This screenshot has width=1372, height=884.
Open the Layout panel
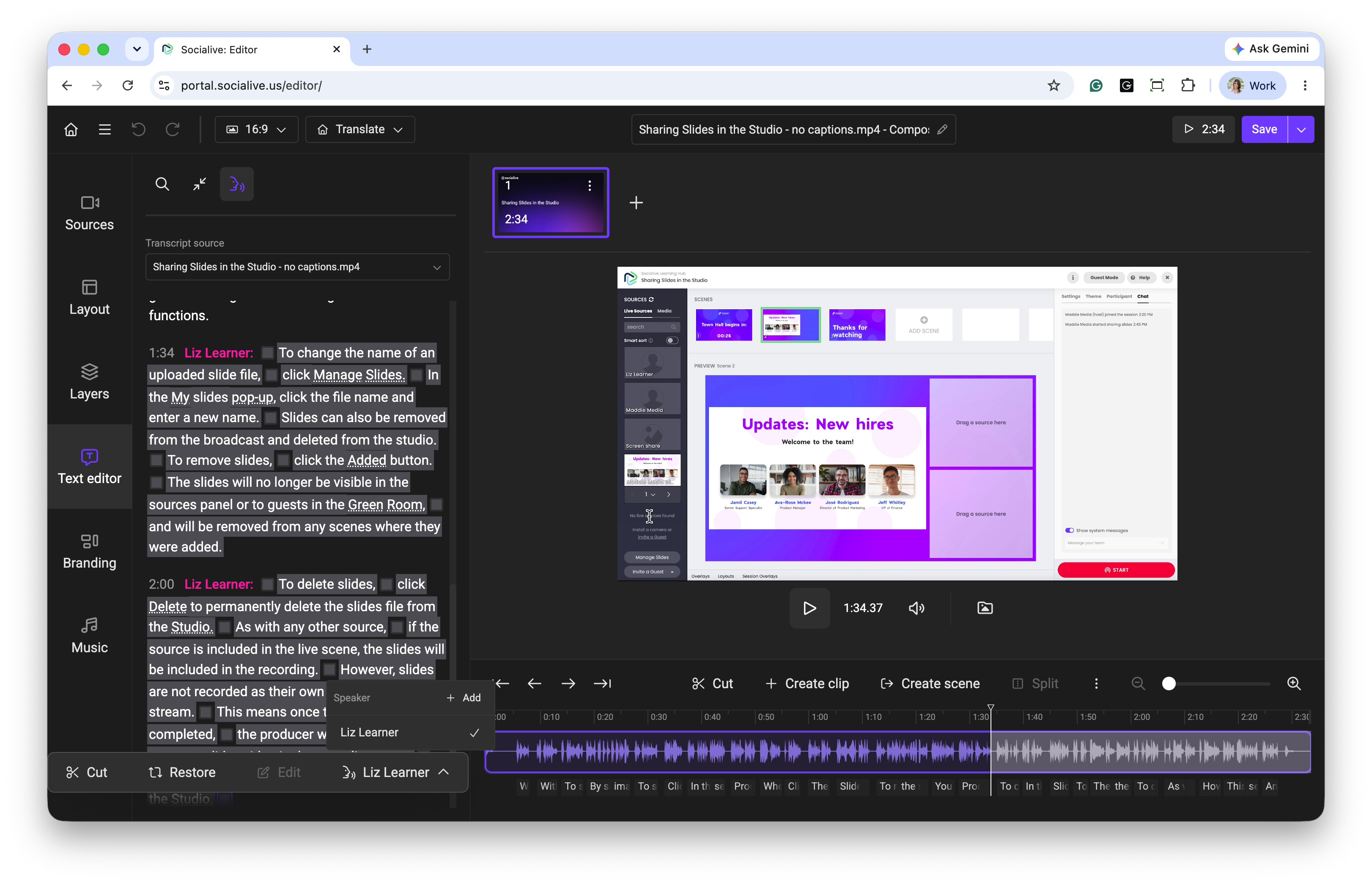click(x=90, y=297)
